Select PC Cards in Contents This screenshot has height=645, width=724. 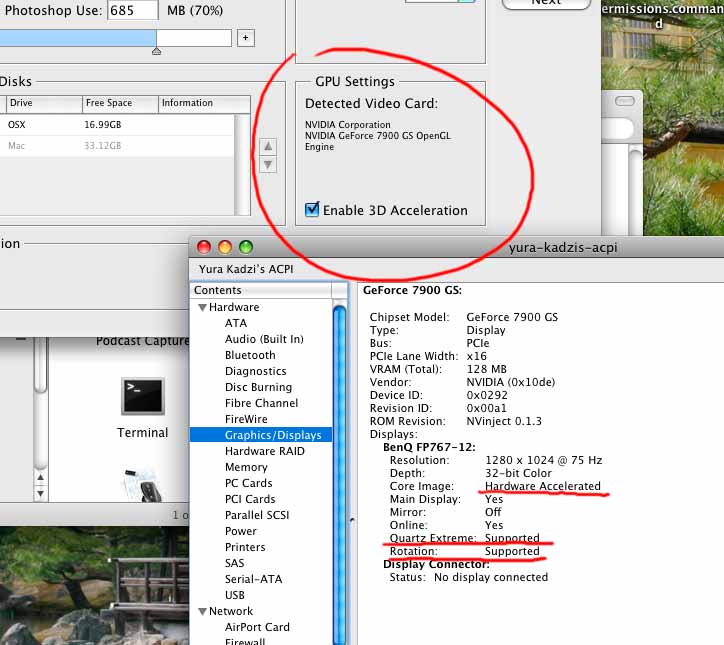(248, 483)
